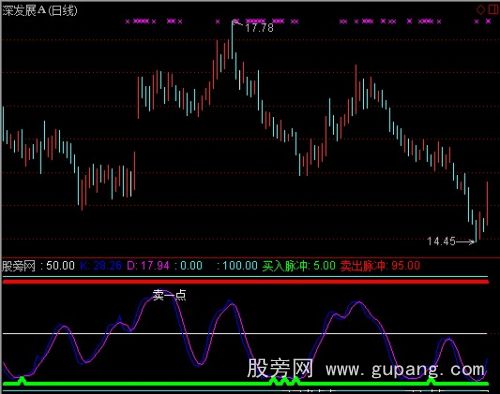Viewport: 500px width, 394px height.
Task: Click the : 100.00 indicator value
Action: pyautogui.click(x=237, y=266)
